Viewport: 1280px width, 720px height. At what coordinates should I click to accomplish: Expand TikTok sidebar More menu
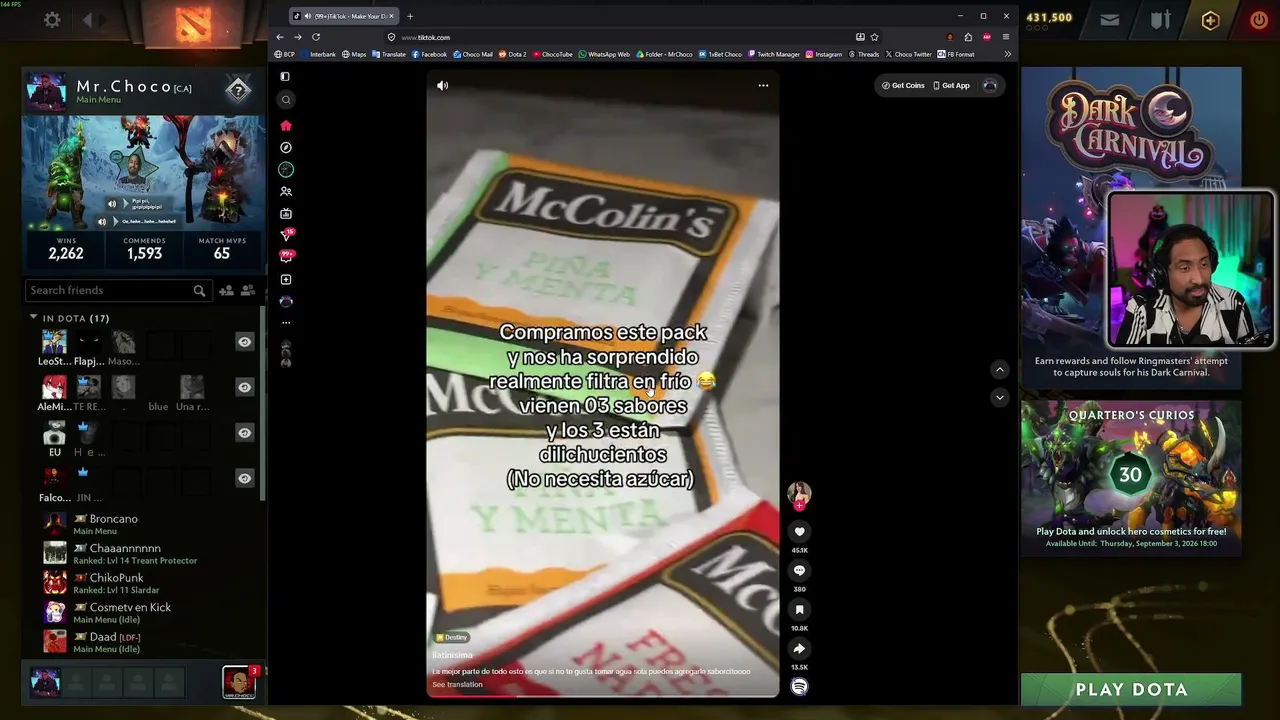286,322
